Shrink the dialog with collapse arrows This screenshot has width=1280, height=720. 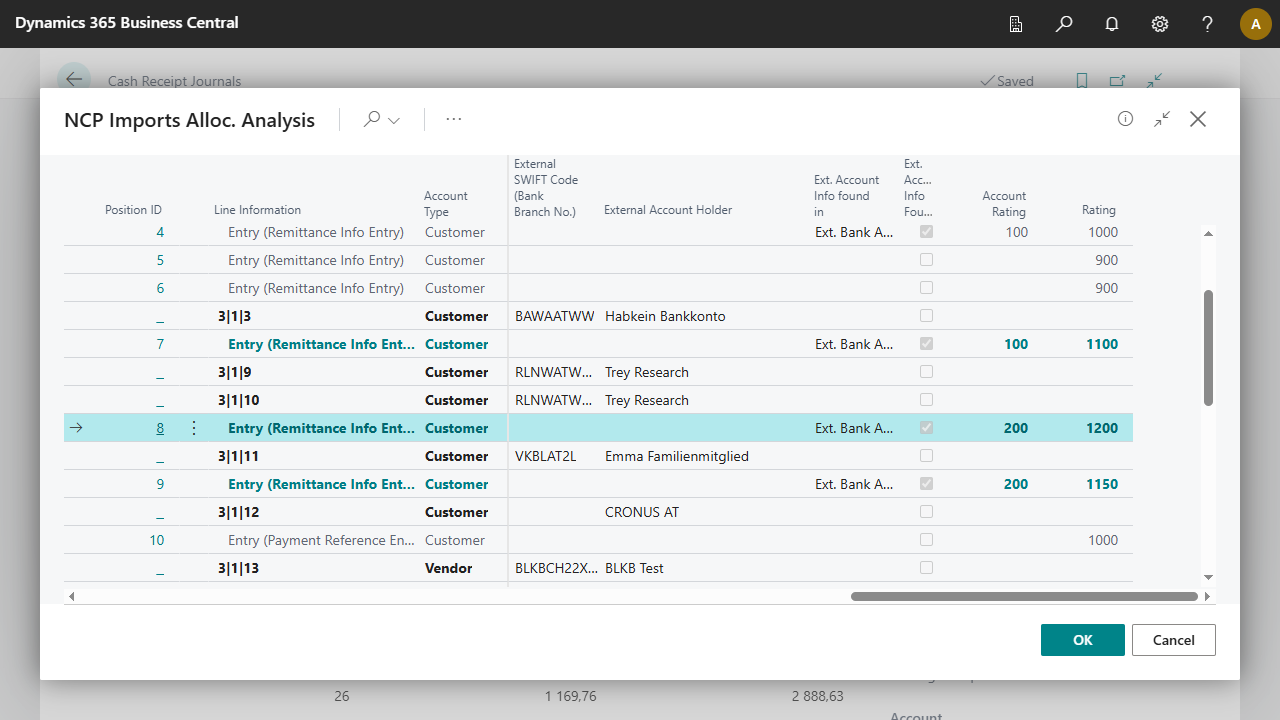coord(1162,119)
